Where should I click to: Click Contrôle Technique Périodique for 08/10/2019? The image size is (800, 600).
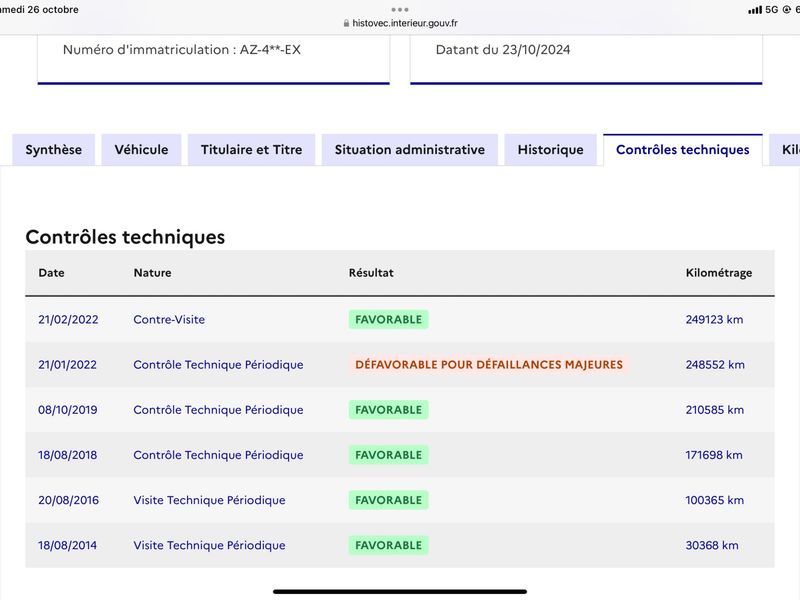218,410
